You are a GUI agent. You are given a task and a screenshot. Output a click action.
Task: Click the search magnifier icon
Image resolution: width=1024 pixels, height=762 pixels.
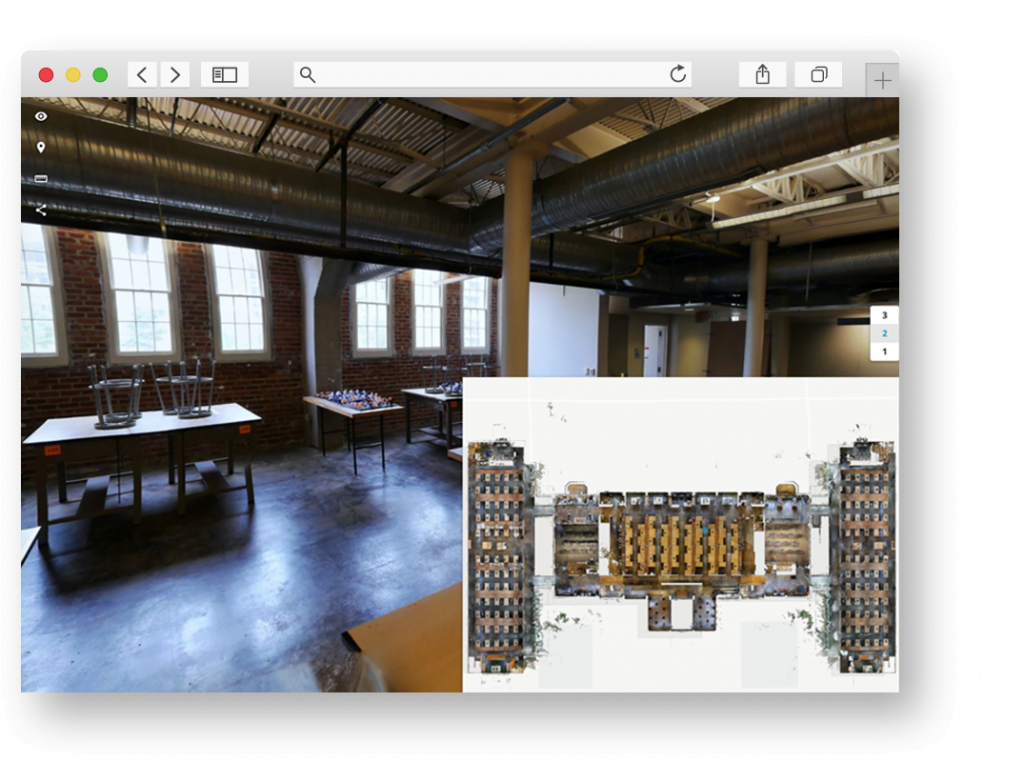coord(308,75)
